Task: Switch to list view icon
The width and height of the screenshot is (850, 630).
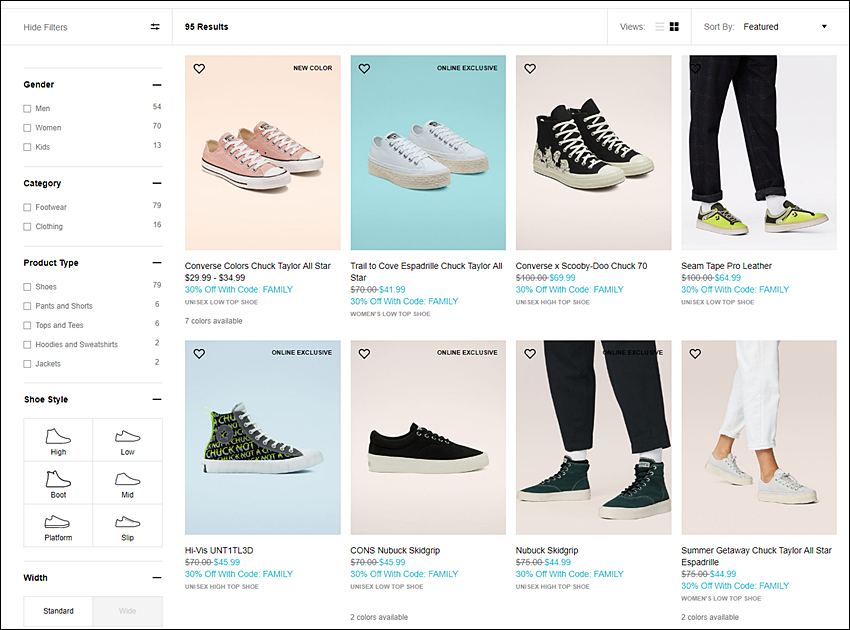Action: click(659, 27)
